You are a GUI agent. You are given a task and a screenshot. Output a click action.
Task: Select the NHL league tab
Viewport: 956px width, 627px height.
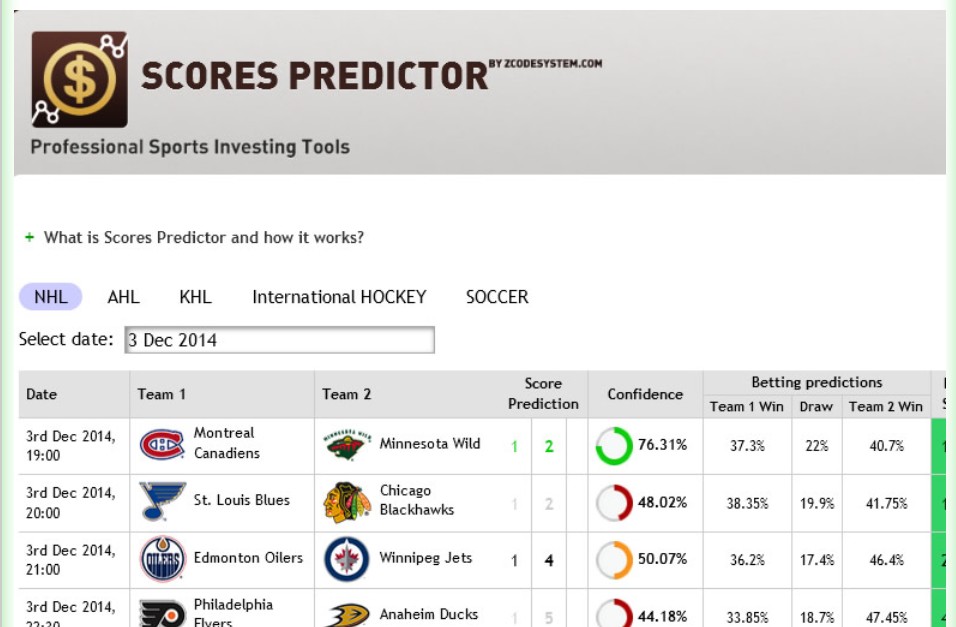click(x=51, y=297)
